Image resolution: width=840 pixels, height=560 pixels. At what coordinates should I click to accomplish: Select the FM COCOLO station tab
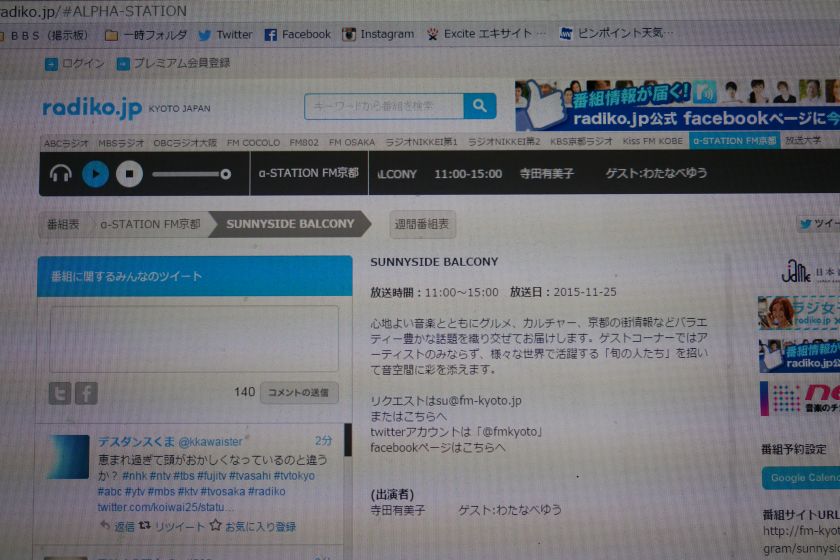coord(253,143)
